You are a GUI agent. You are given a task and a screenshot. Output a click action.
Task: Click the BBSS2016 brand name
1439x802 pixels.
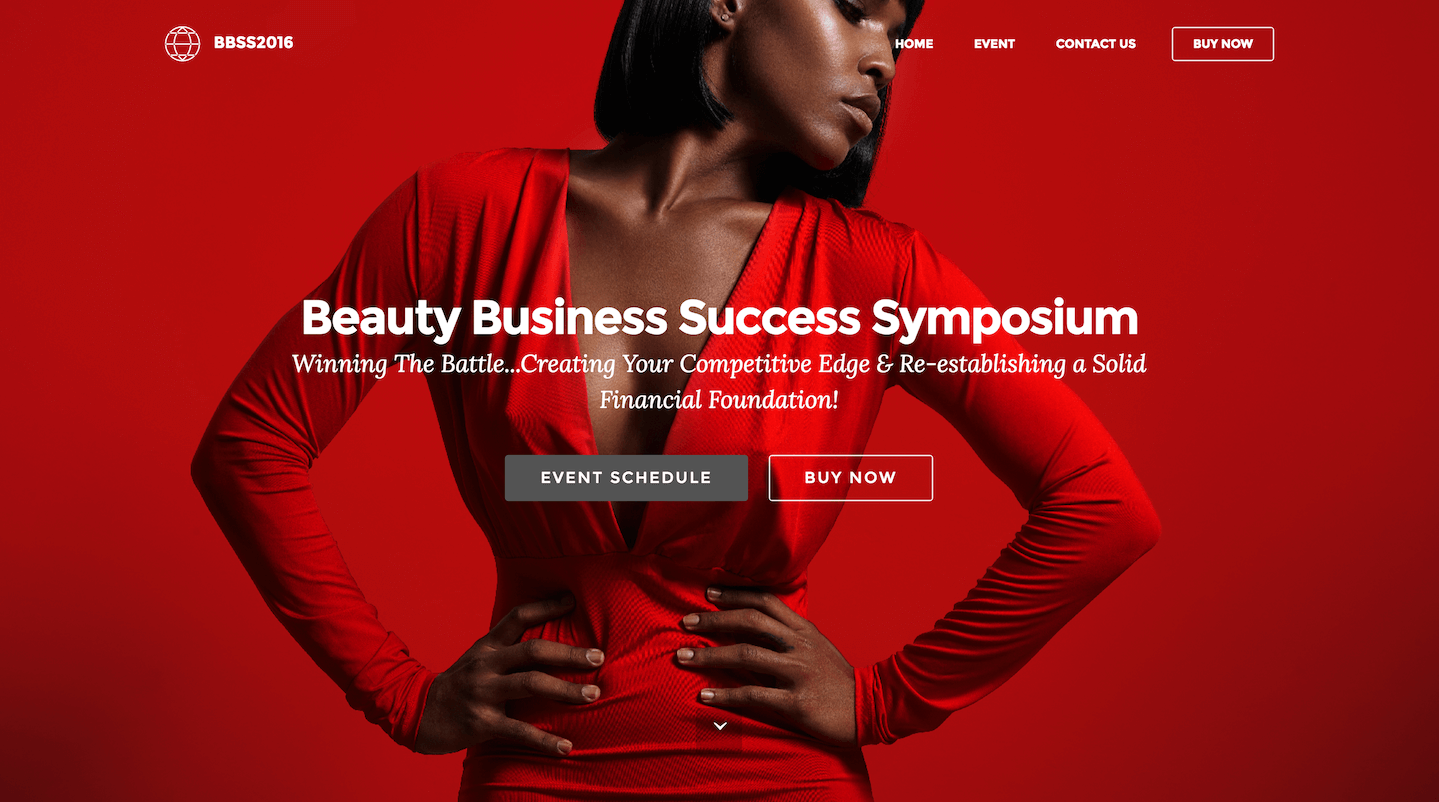point(253,43)
